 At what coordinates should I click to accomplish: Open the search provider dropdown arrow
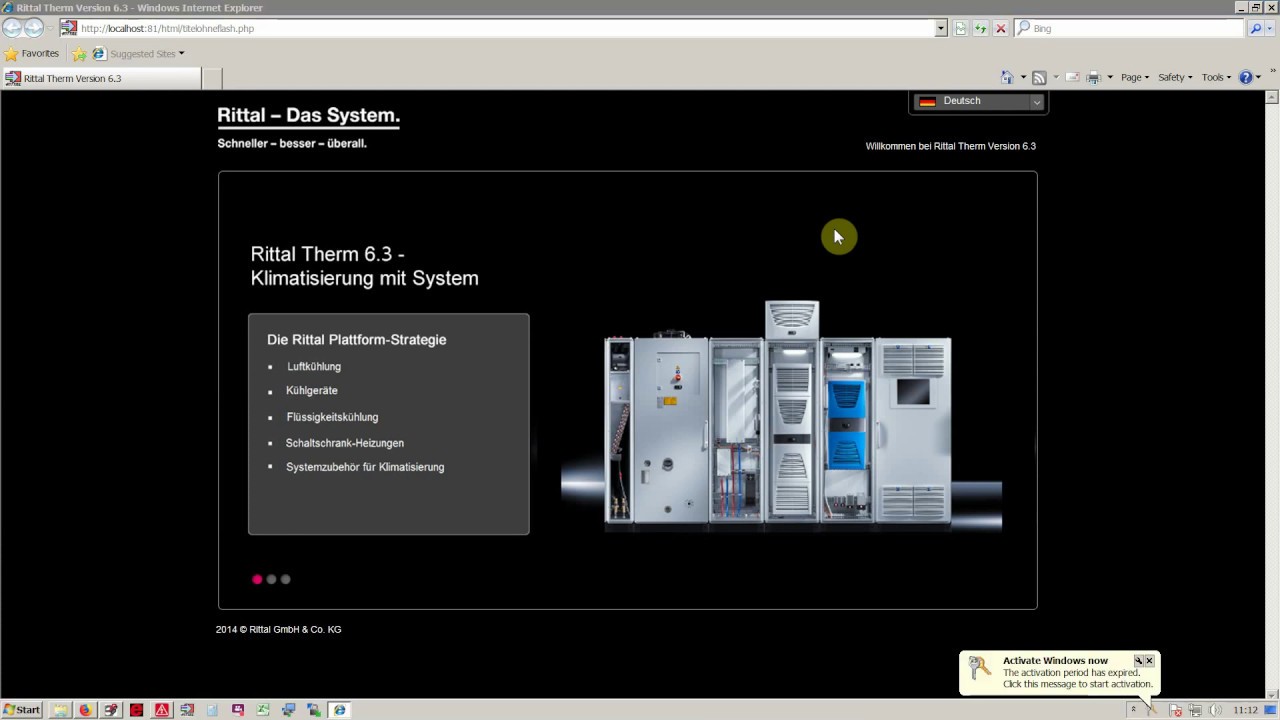tap(1271, 28)
